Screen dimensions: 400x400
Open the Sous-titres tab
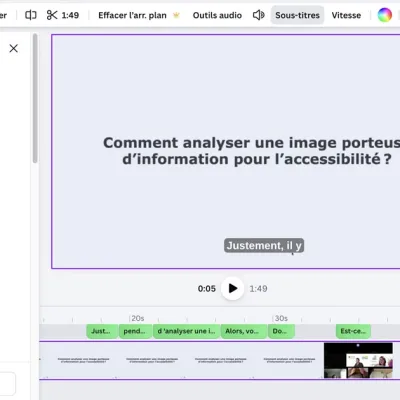click(297, 15)
